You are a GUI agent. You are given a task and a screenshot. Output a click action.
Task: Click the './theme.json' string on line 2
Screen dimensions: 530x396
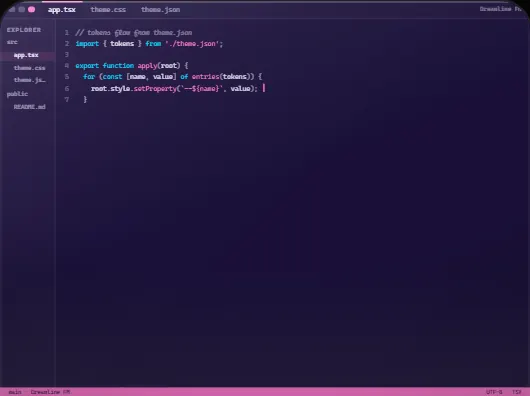192,44
